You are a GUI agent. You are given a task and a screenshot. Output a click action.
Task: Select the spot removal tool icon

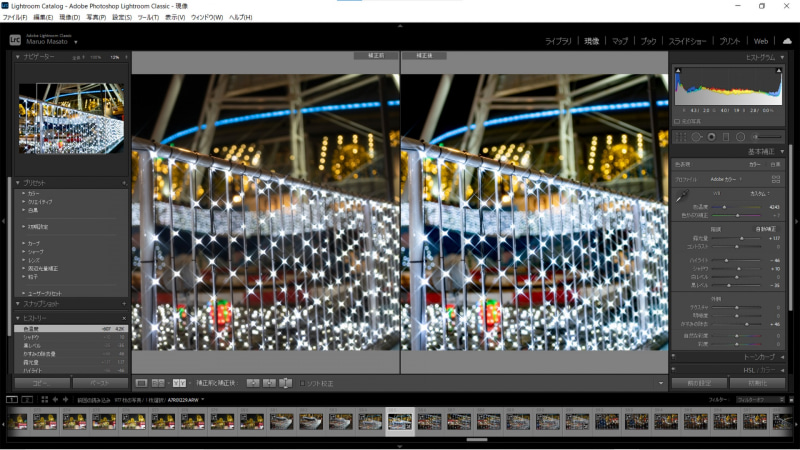pyautogui.click(x=696, y=137)
